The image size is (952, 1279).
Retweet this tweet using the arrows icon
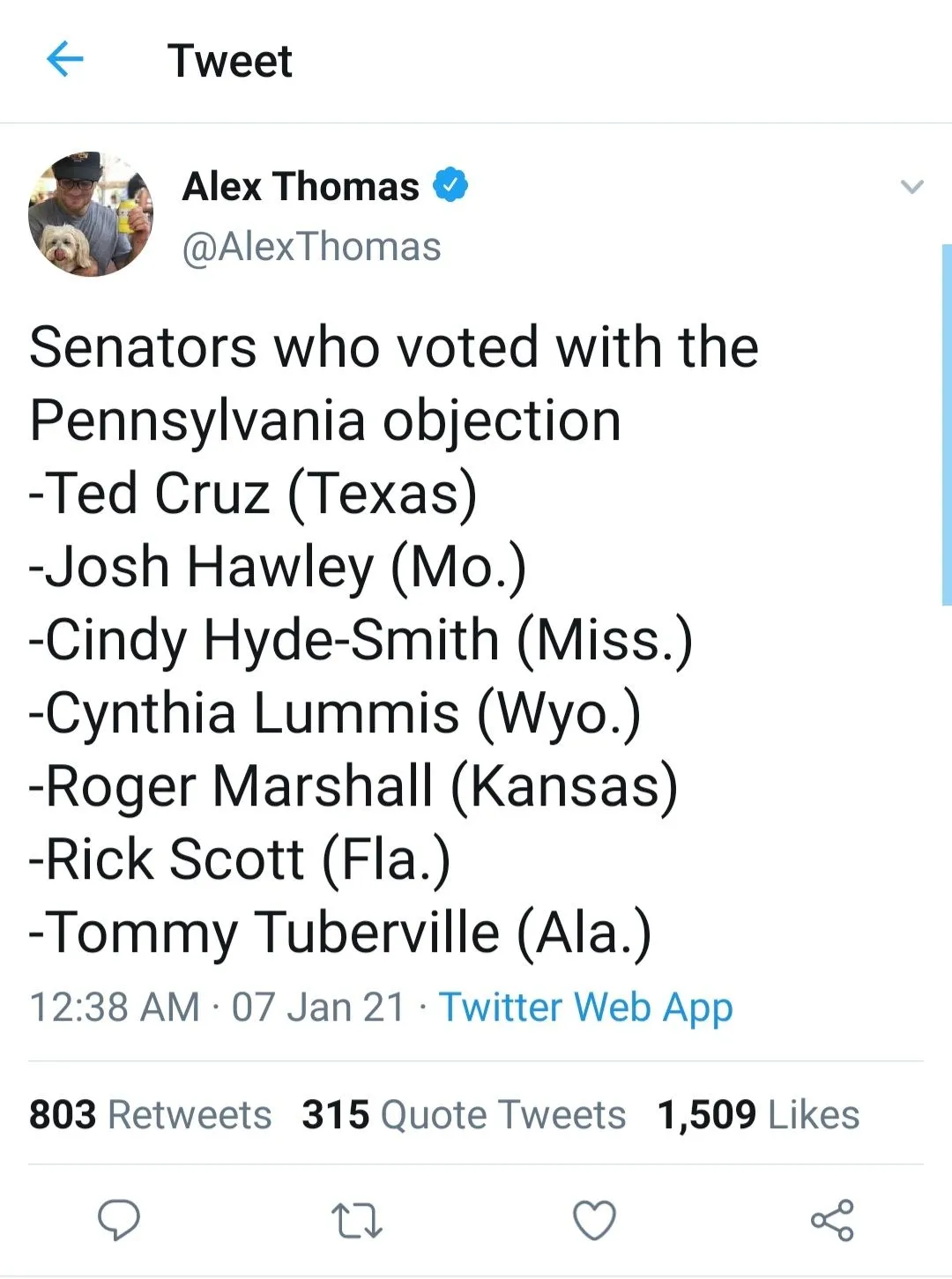point(356,1221)
